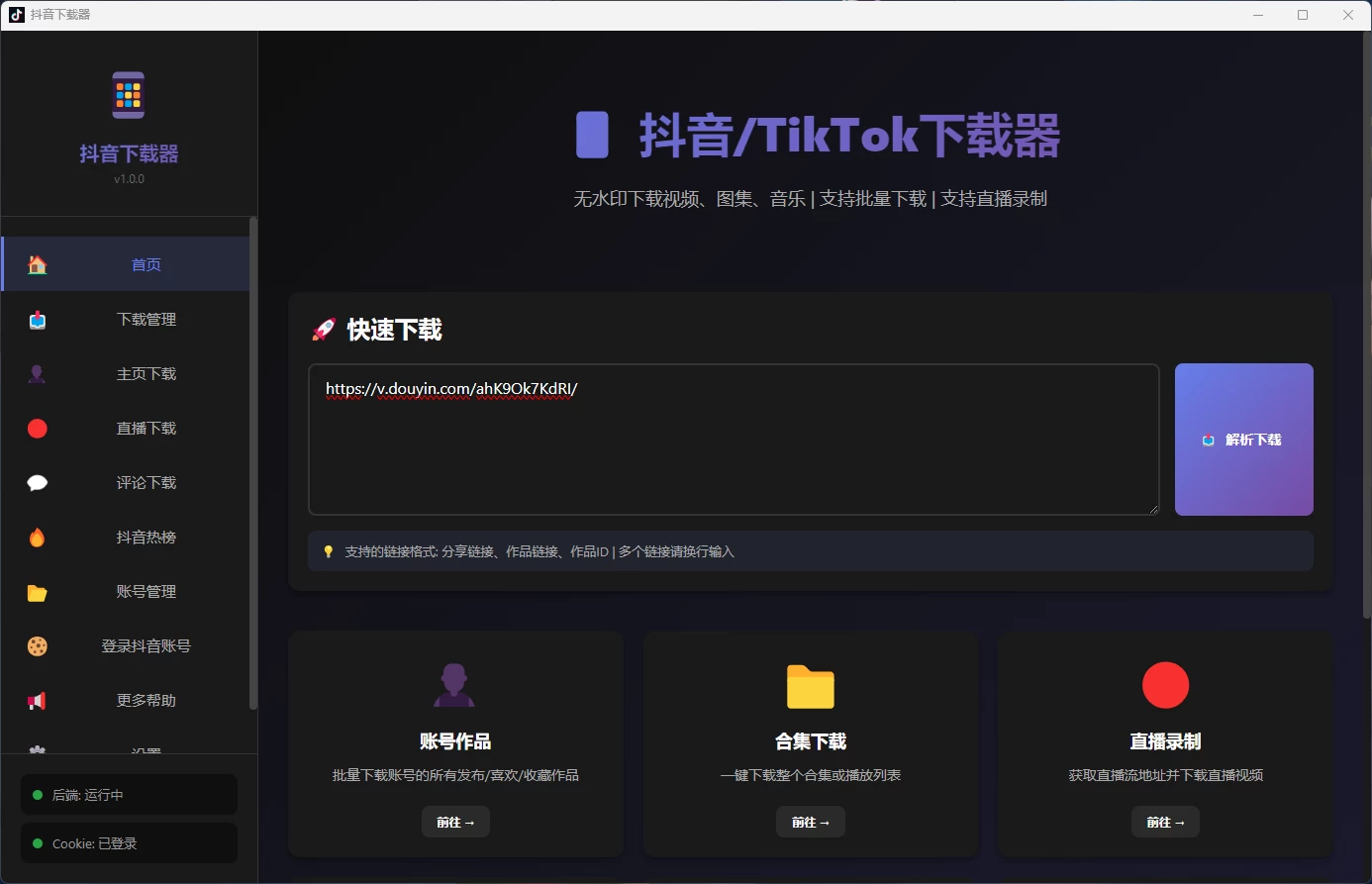Open the 首页 menu item
Image resolution: width=1372 pixels, height=884 pixels.
[x=126, y=264]
